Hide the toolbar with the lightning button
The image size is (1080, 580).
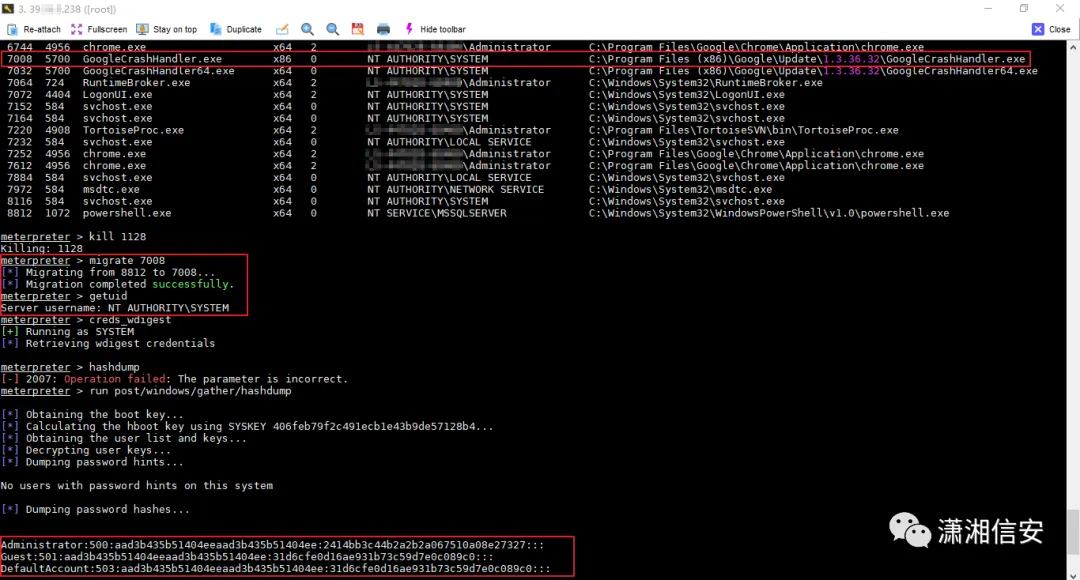pos(435,30)
